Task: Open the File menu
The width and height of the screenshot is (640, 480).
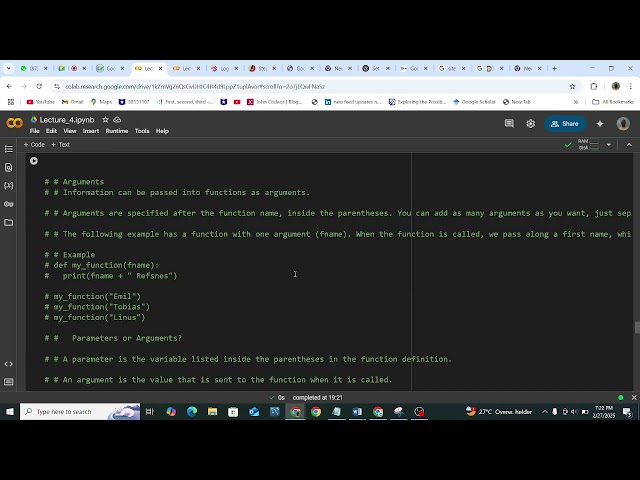Action: pos(35,131)
